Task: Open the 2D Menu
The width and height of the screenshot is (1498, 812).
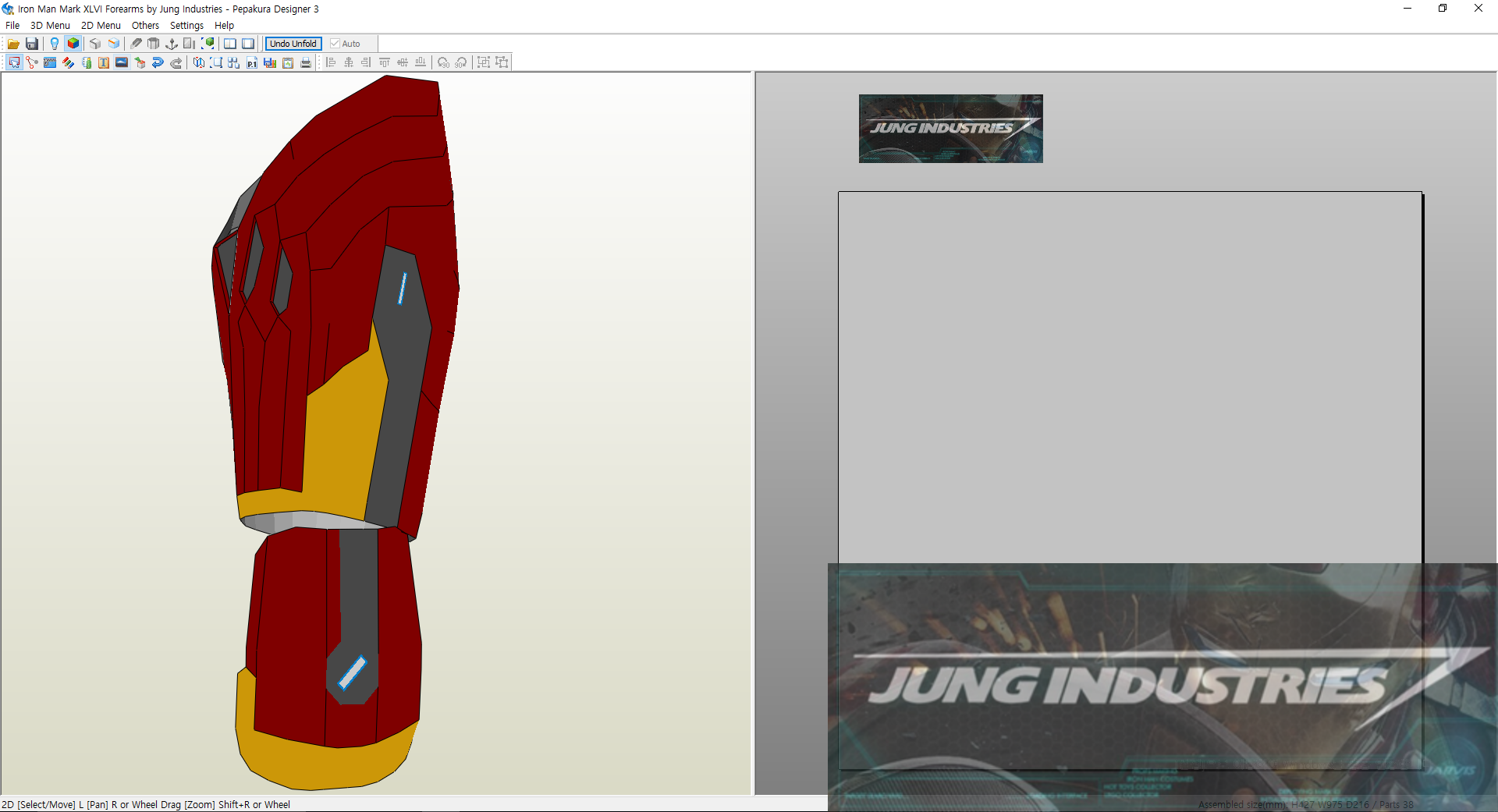Action: pos(101,26)
